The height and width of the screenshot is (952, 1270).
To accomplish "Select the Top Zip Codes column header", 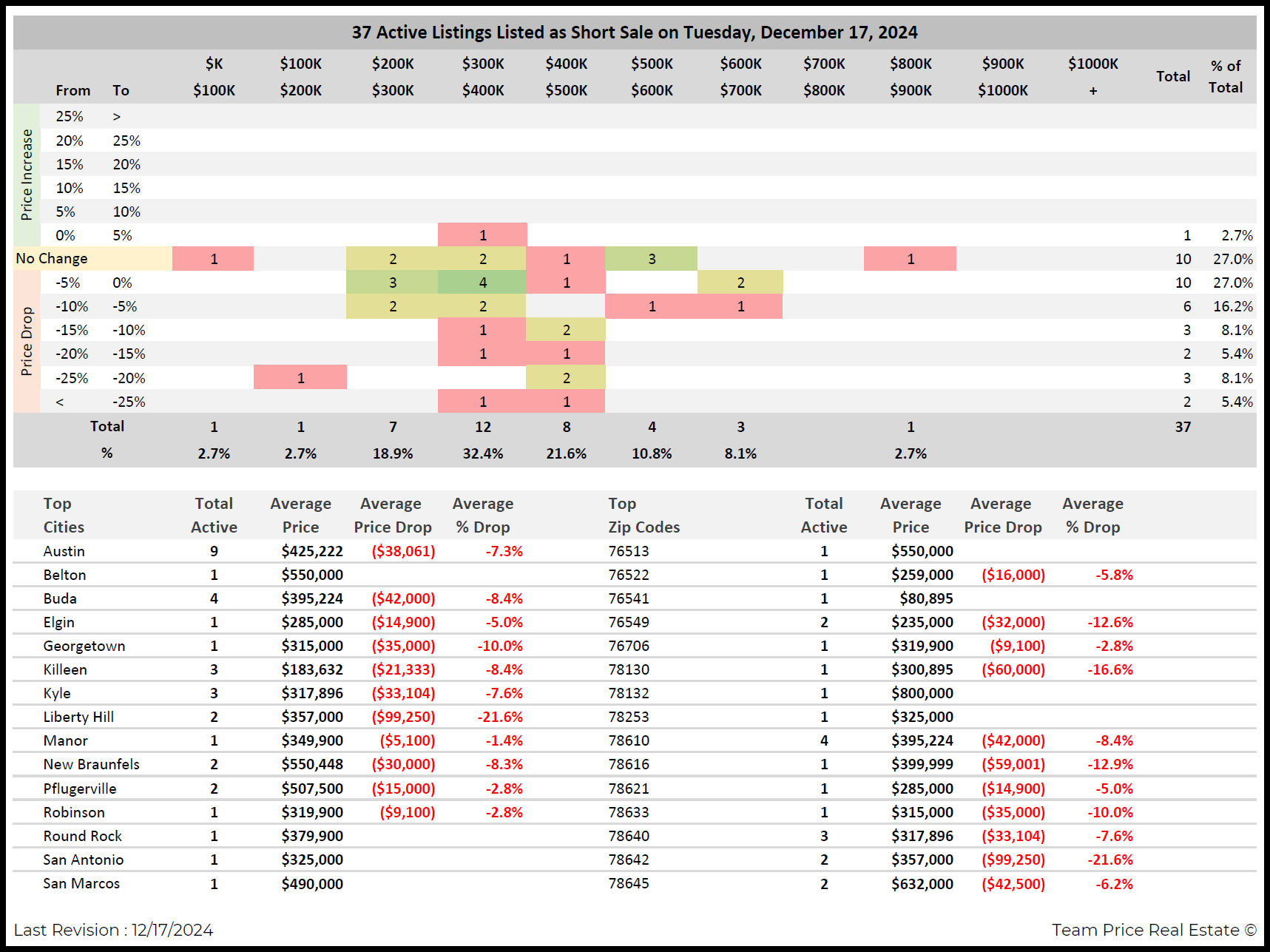I will (x=644, y=515).
